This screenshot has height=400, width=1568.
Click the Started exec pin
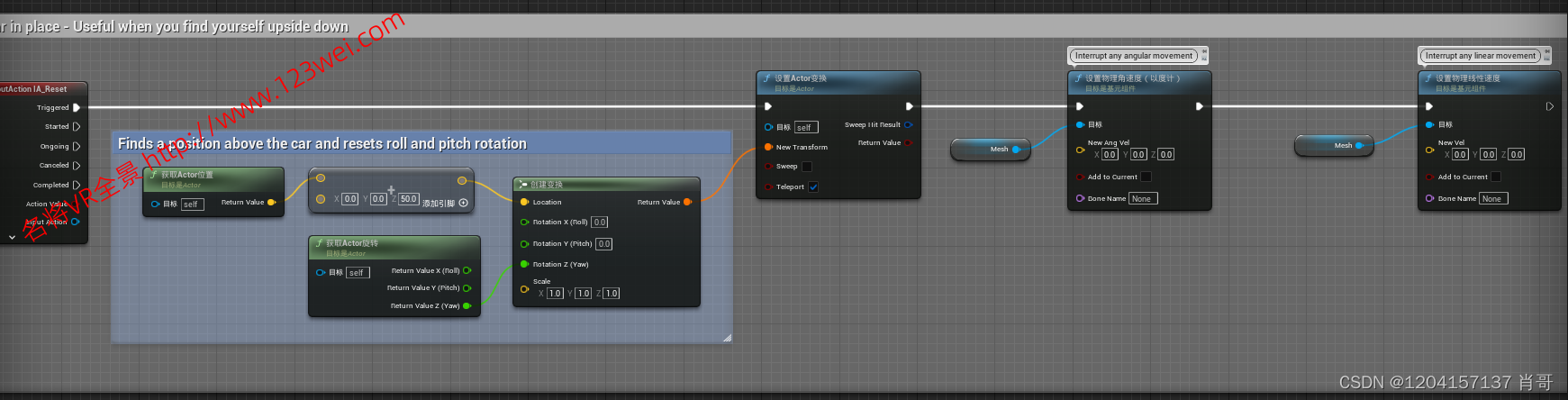point(77,127)
